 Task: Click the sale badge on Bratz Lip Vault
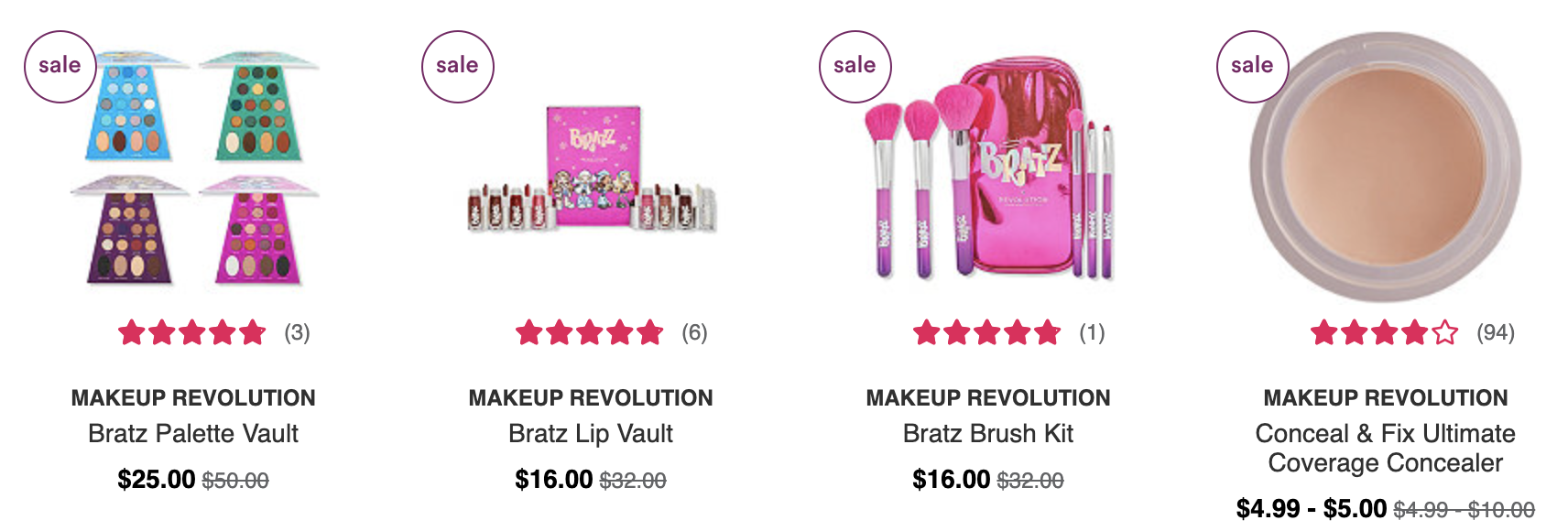coord(458,67)
